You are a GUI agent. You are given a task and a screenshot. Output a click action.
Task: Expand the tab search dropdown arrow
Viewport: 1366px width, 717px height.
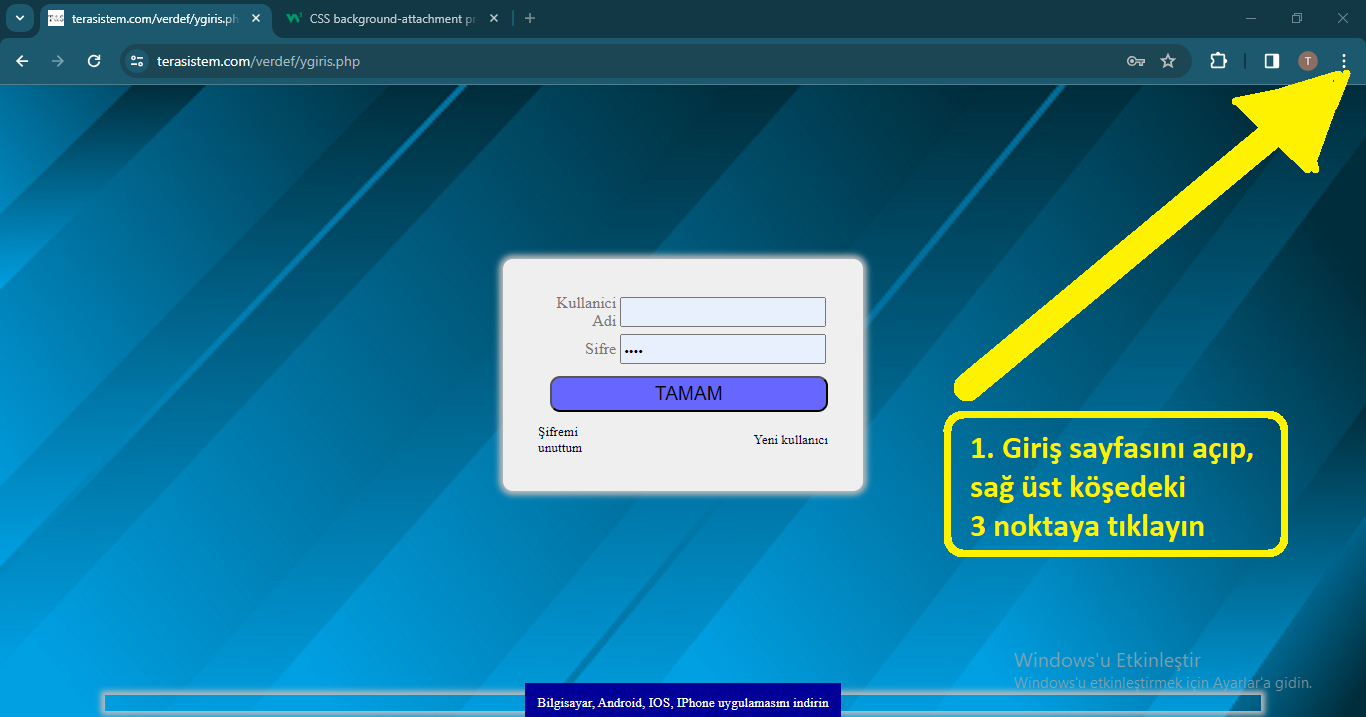pyautogui.click(x=19, y=18)
